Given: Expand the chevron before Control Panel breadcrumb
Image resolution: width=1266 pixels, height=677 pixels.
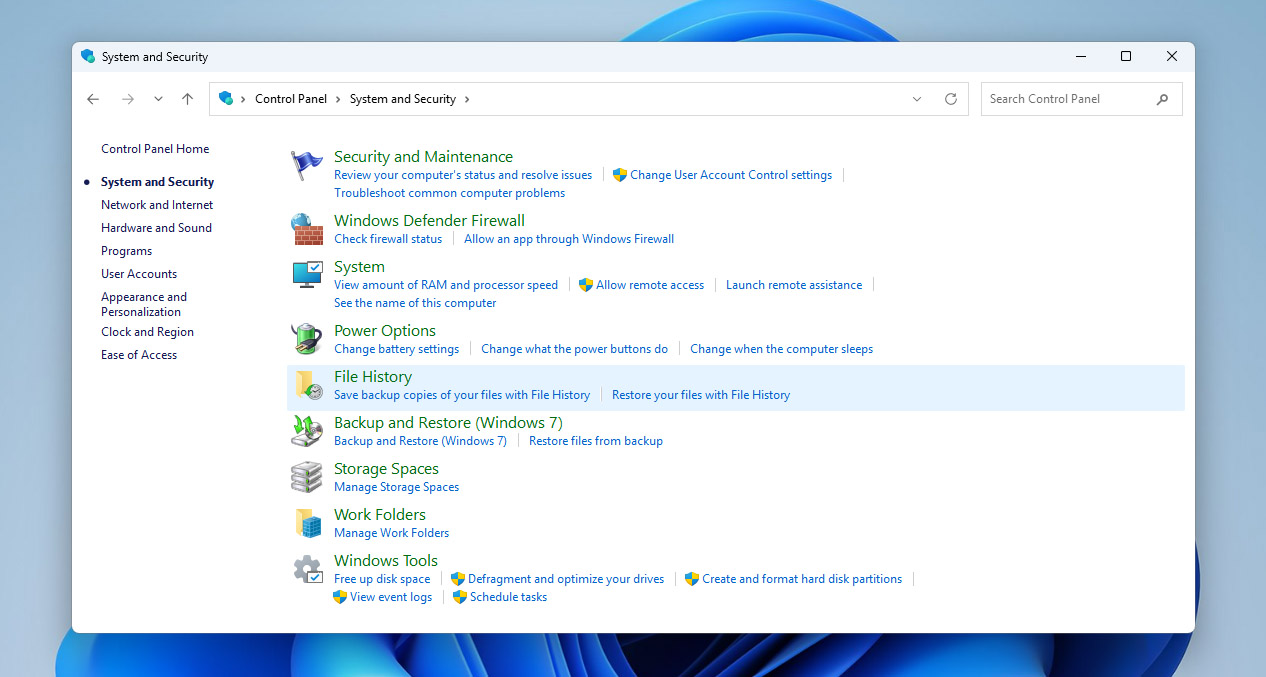Looking at the screenshot, I should pyautogui.click(x=244, y=99).
